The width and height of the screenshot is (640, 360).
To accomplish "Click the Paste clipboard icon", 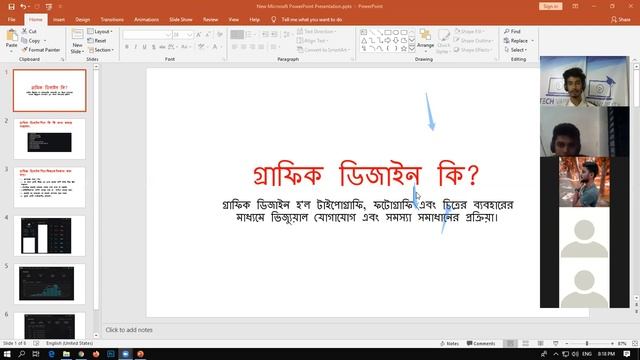I will point(11,36).
